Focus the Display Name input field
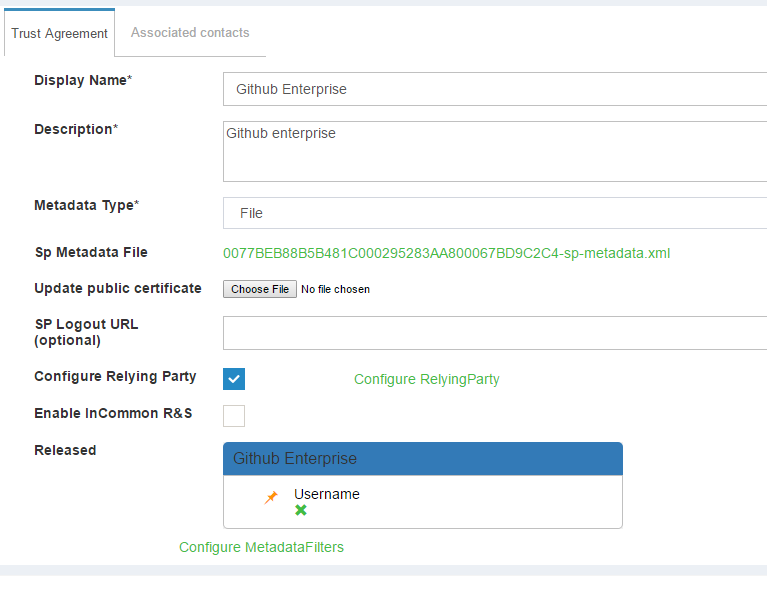 click(495, 89)
